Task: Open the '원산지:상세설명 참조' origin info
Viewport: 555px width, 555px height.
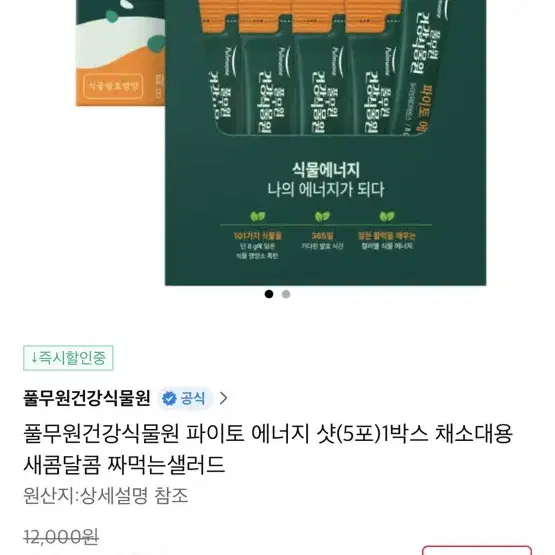Action: pos(105,496)
